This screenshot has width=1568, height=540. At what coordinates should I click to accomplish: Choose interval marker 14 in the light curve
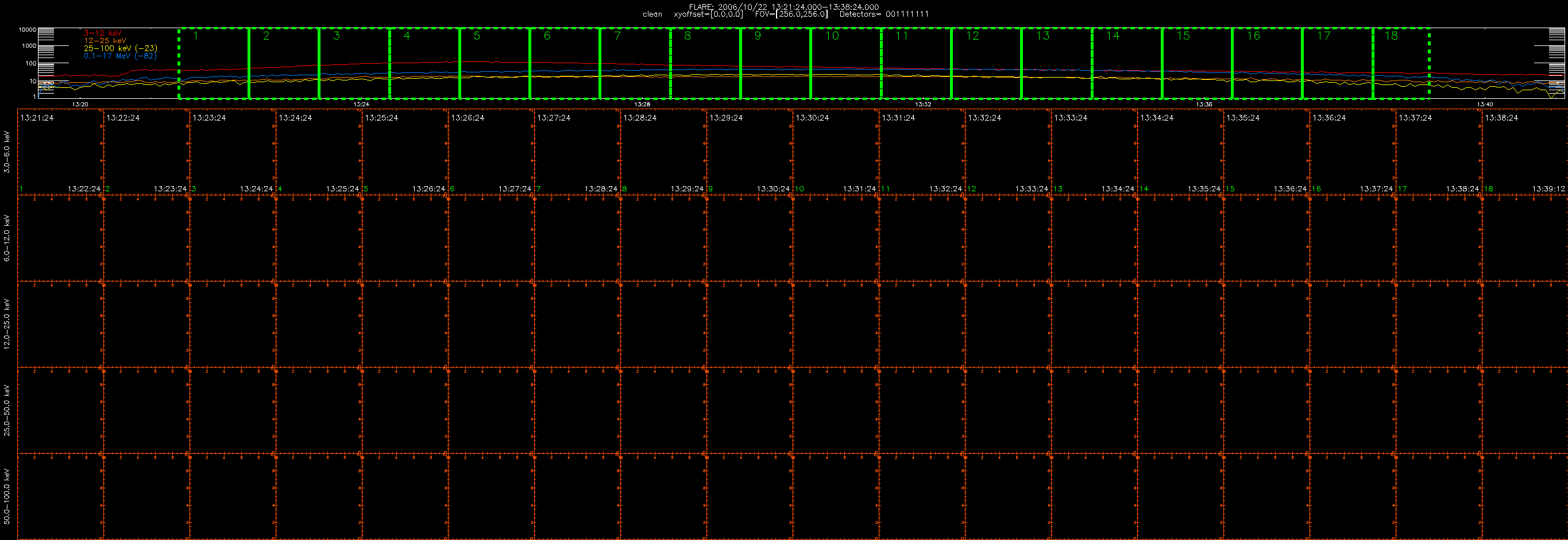(x=1112, y=36)
